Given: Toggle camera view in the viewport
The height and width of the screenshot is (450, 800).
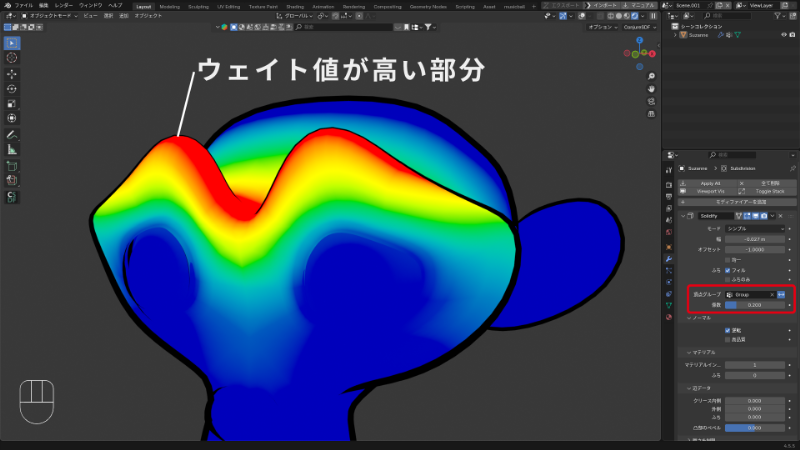Looking at the screenshot, I should pos(651,102).
